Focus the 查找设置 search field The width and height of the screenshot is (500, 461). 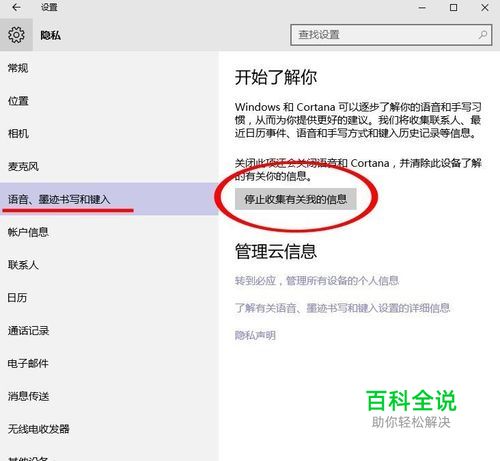coord(391,35)
